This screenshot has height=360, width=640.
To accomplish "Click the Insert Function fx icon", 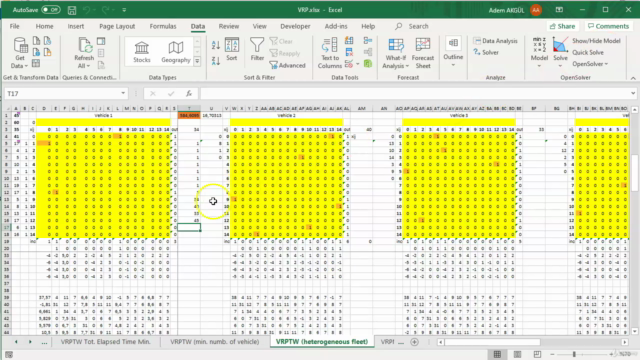I will 189,93.
